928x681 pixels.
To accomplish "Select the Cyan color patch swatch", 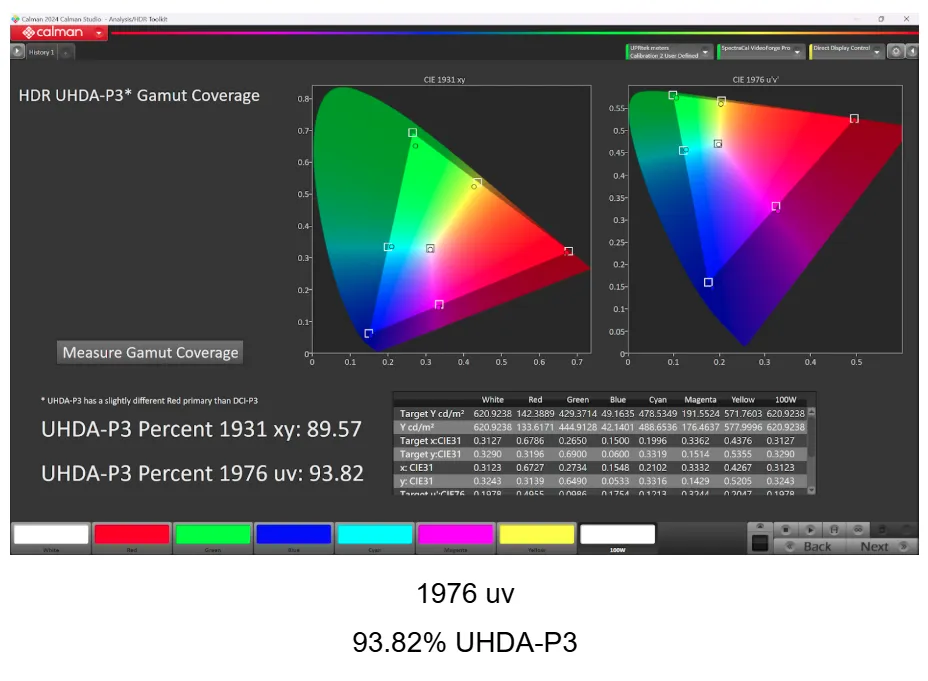I will coord(375,534).
